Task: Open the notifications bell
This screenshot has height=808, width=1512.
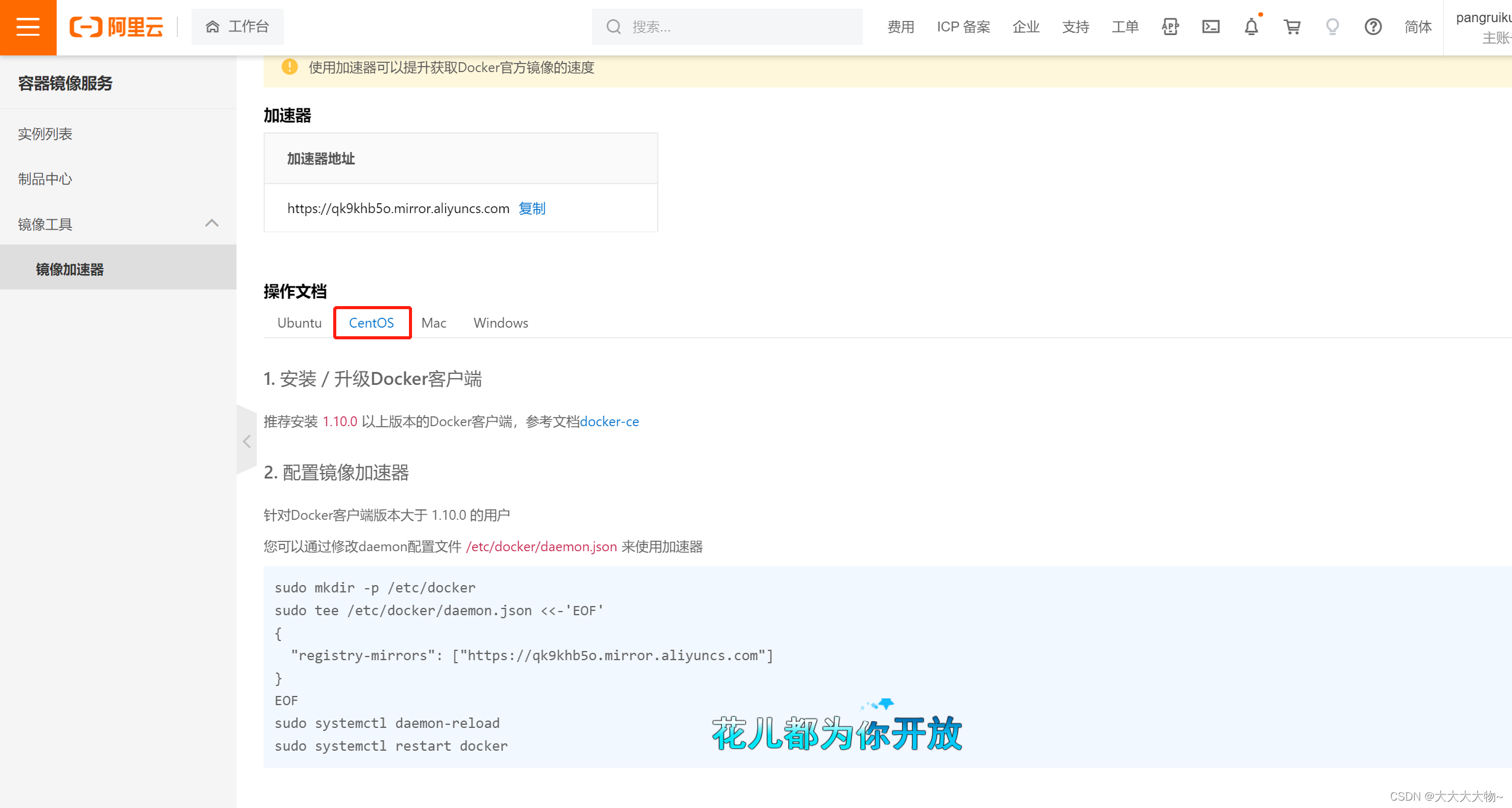Action: [1251, 27]
